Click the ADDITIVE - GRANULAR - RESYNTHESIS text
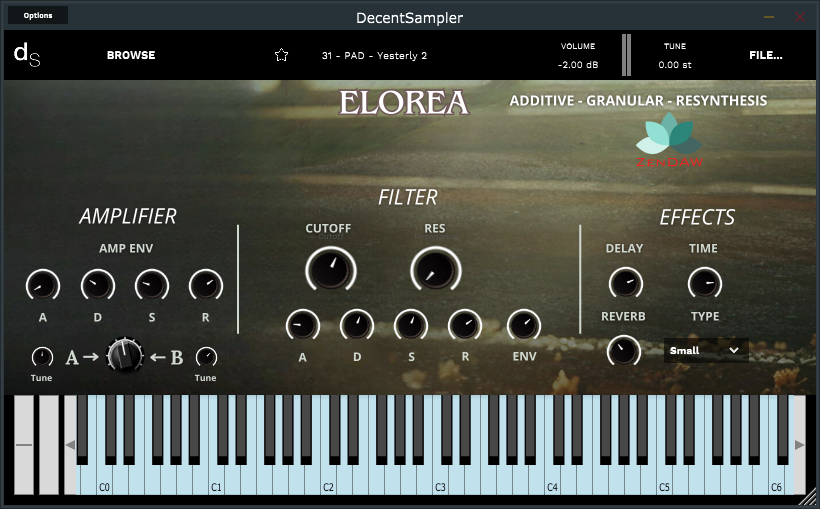Image resolution: width=820 pixels, height=509 pixels. coord(638,100)
